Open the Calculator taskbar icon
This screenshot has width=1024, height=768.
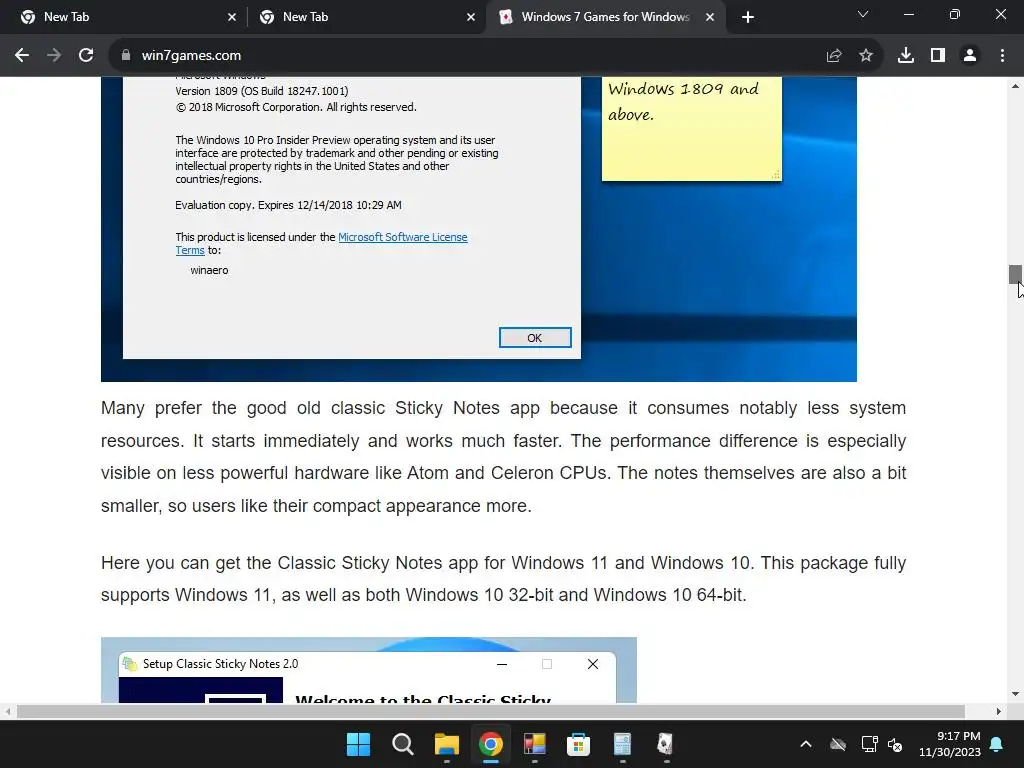point(622,744)
